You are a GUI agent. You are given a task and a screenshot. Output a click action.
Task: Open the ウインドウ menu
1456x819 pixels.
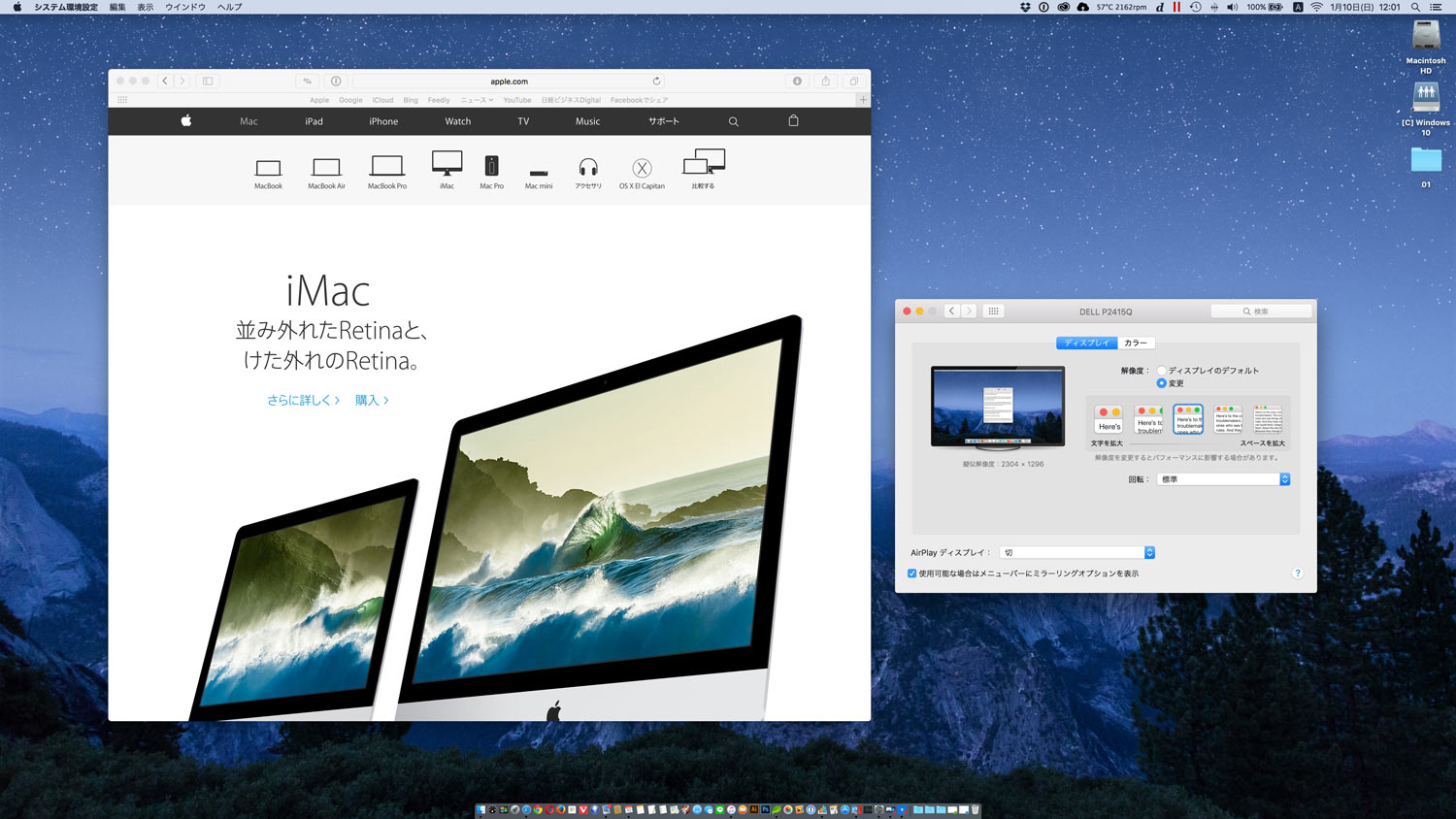pos(185,7)
